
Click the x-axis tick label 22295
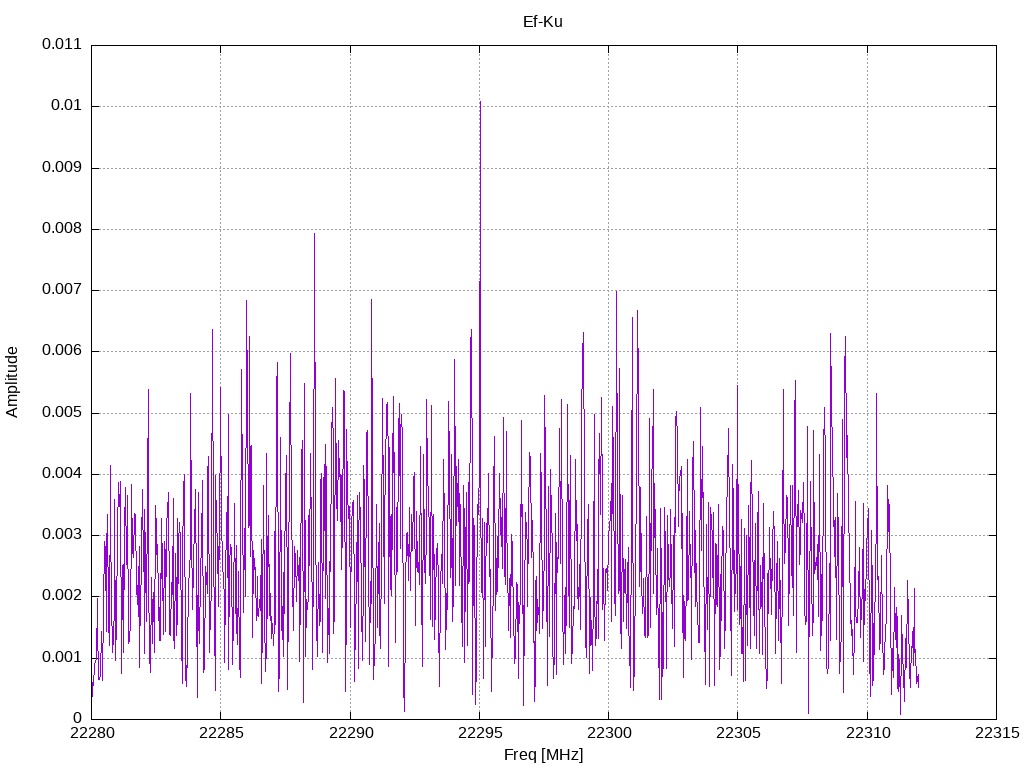[x=480, y=733]
